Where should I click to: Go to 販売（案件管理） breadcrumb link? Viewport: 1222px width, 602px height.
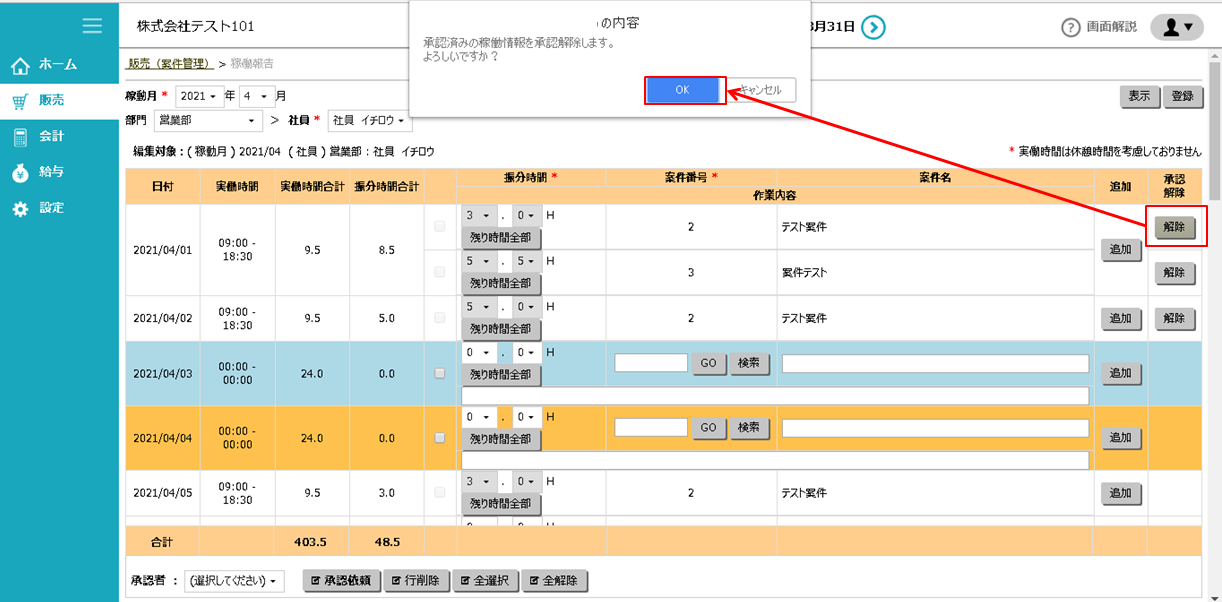[x=170, y=64]
